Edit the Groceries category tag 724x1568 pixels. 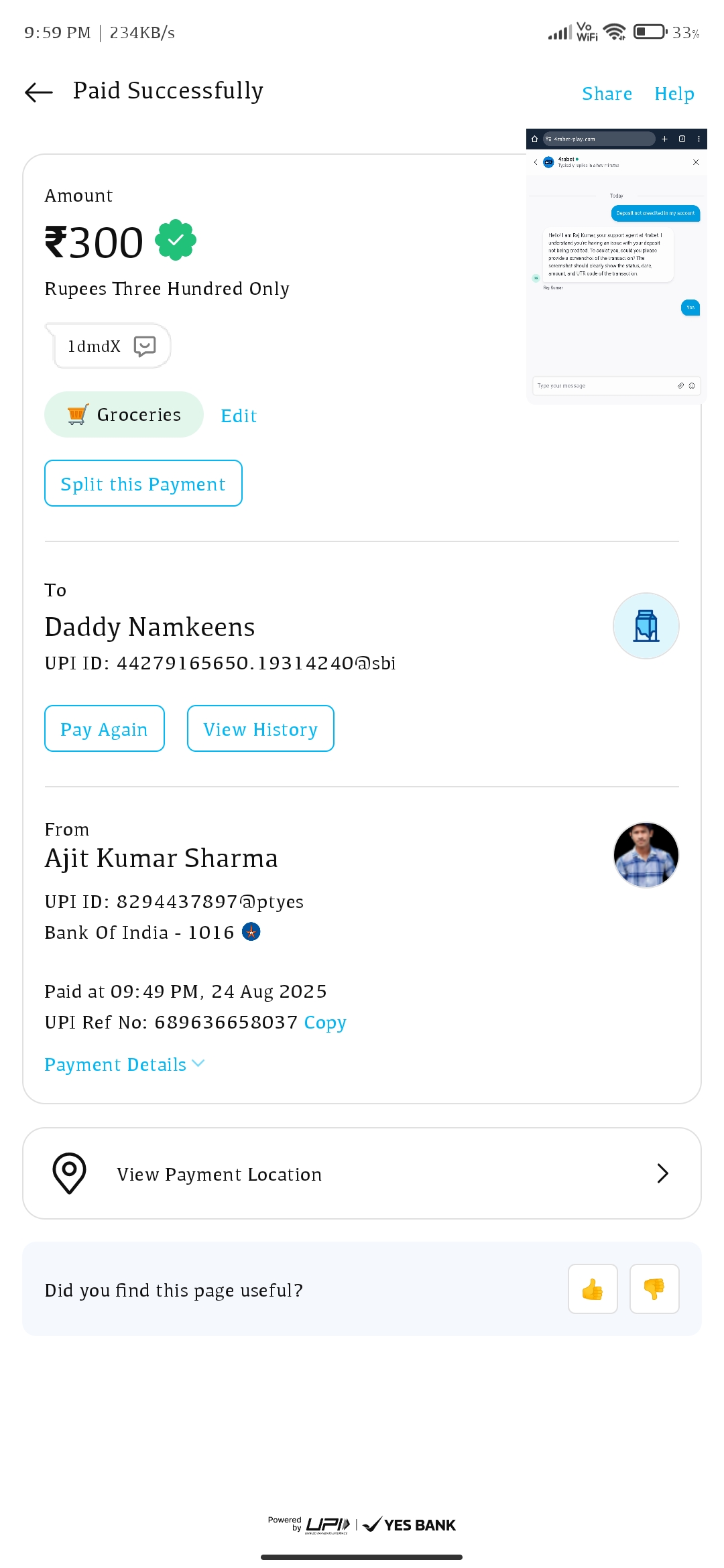click(239, 416)
